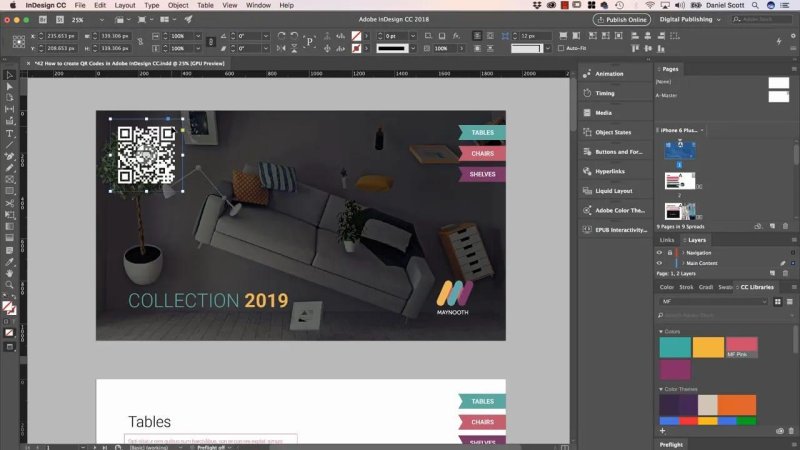Switch to the CC Libraries tab
The height and width of the screenshot is (450, 800).
[x=757, y=287]
